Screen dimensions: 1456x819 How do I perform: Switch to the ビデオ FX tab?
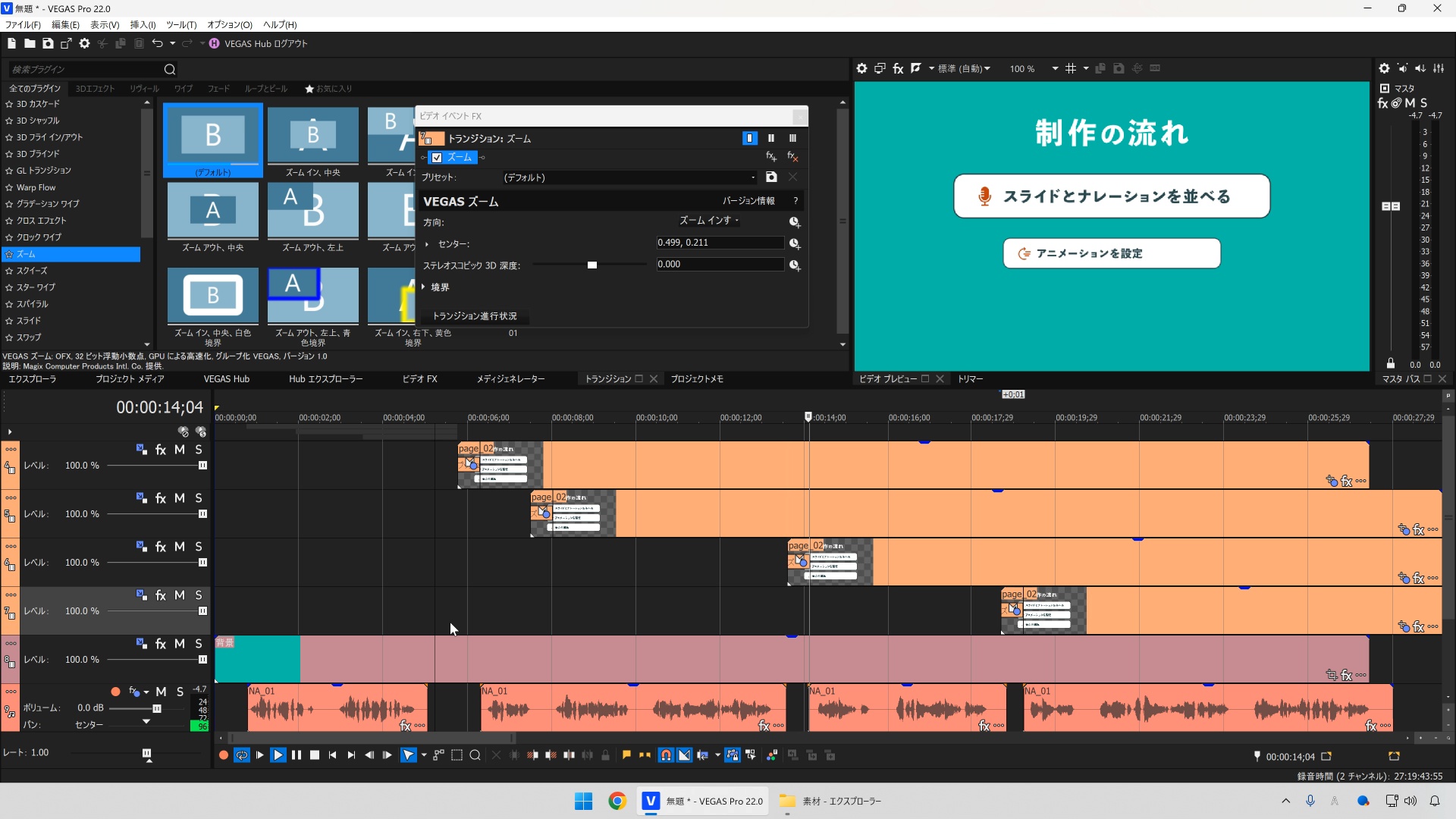(x=419, y=379)
